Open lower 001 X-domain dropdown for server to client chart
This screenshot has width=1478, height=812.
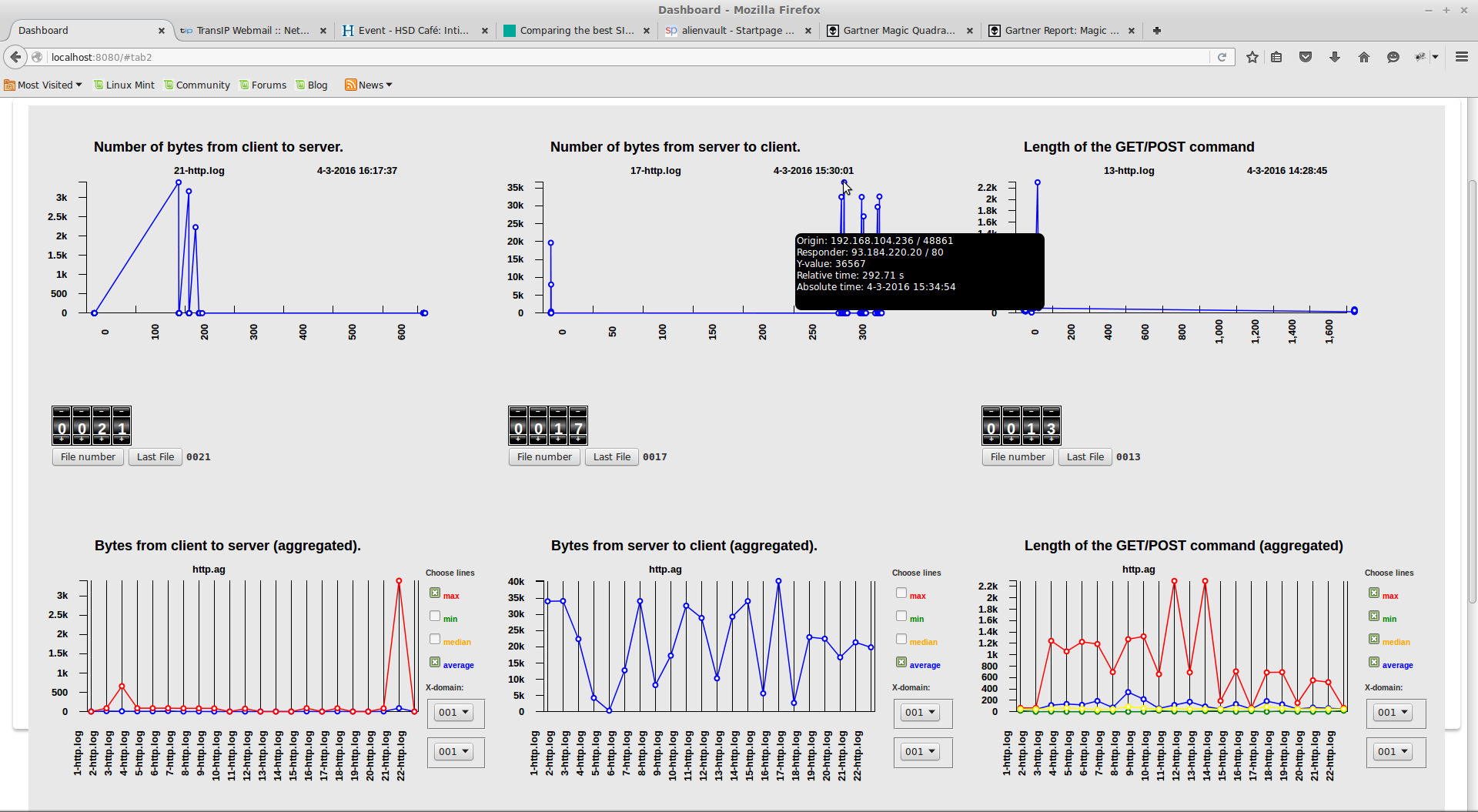click(x=920, y=752)
